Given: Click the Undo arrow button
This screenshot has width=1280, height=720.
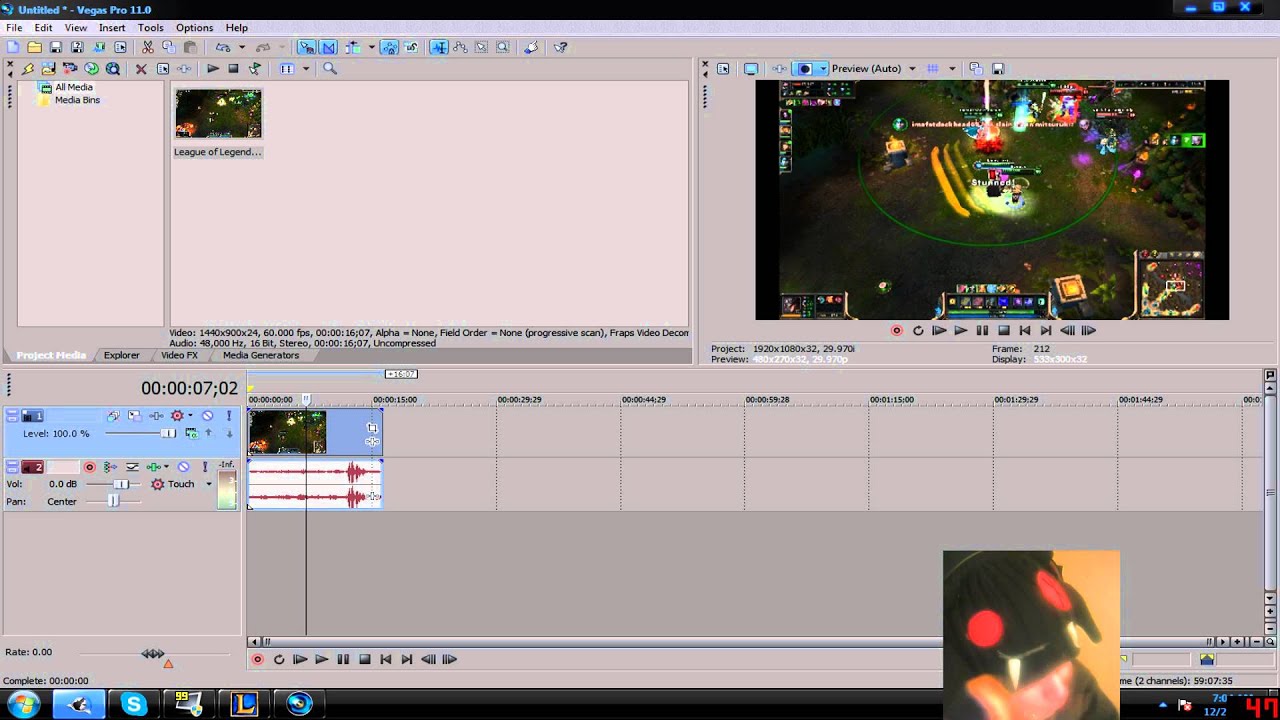Looking at the screenshot, I should tap(223, 47).
